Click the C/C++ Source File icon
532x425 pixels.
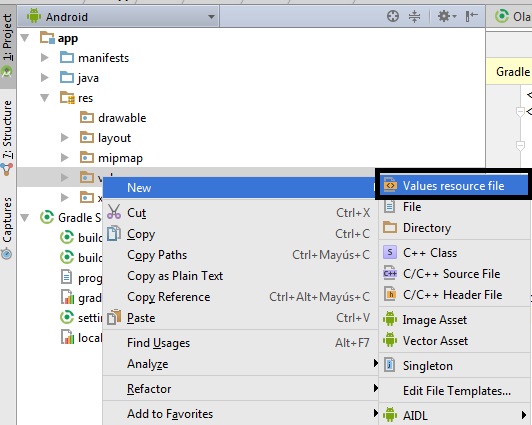click(390, 273)
